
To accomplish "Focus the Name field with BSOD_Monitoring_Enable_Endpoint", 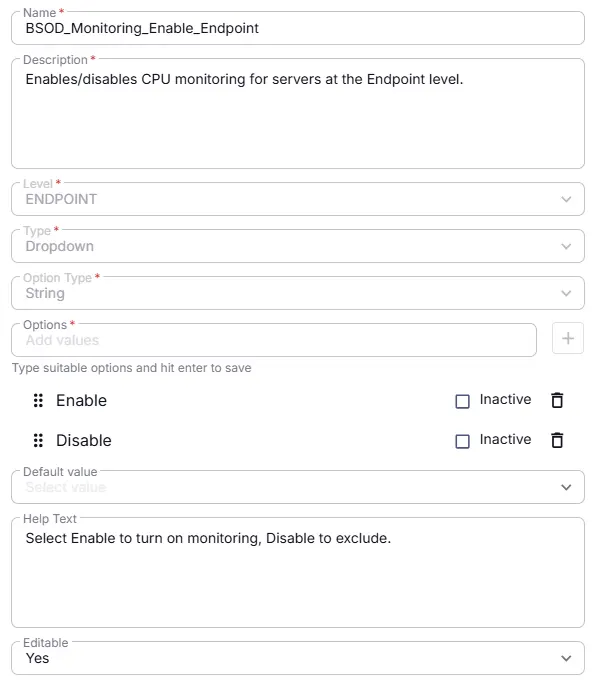I will [298, 28].
